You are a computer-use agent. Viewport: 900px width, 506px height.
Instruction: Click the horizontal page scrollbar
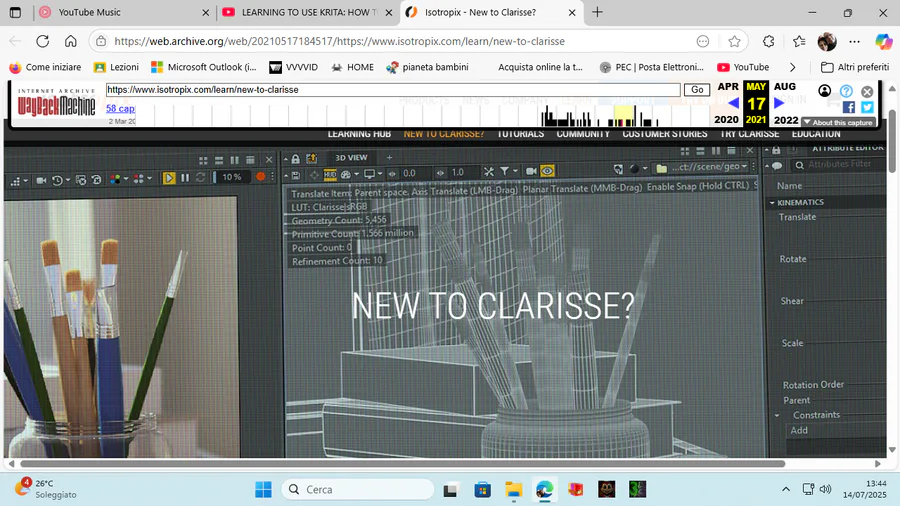coord(402,464)
